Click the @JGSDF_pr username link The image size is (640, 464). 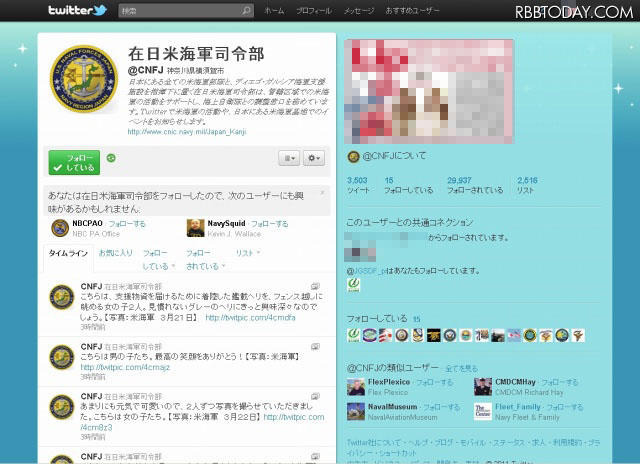pos(366,271)
